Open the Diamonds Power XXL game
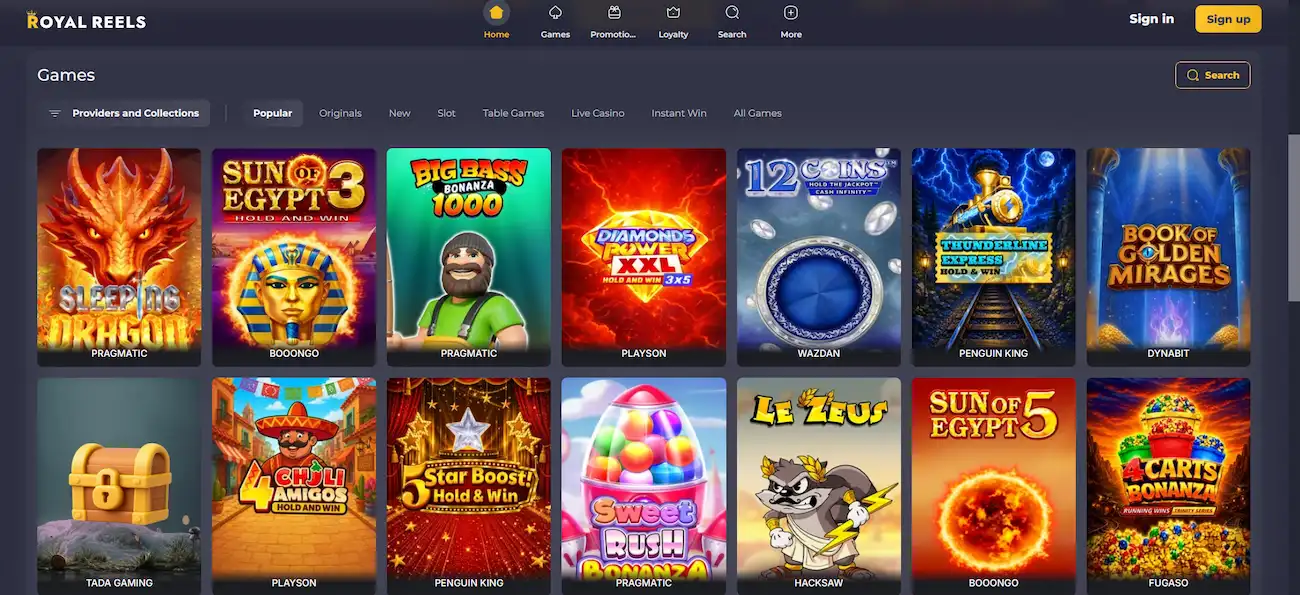Viewport: 1300px width, 595px height. pos(644,257)
